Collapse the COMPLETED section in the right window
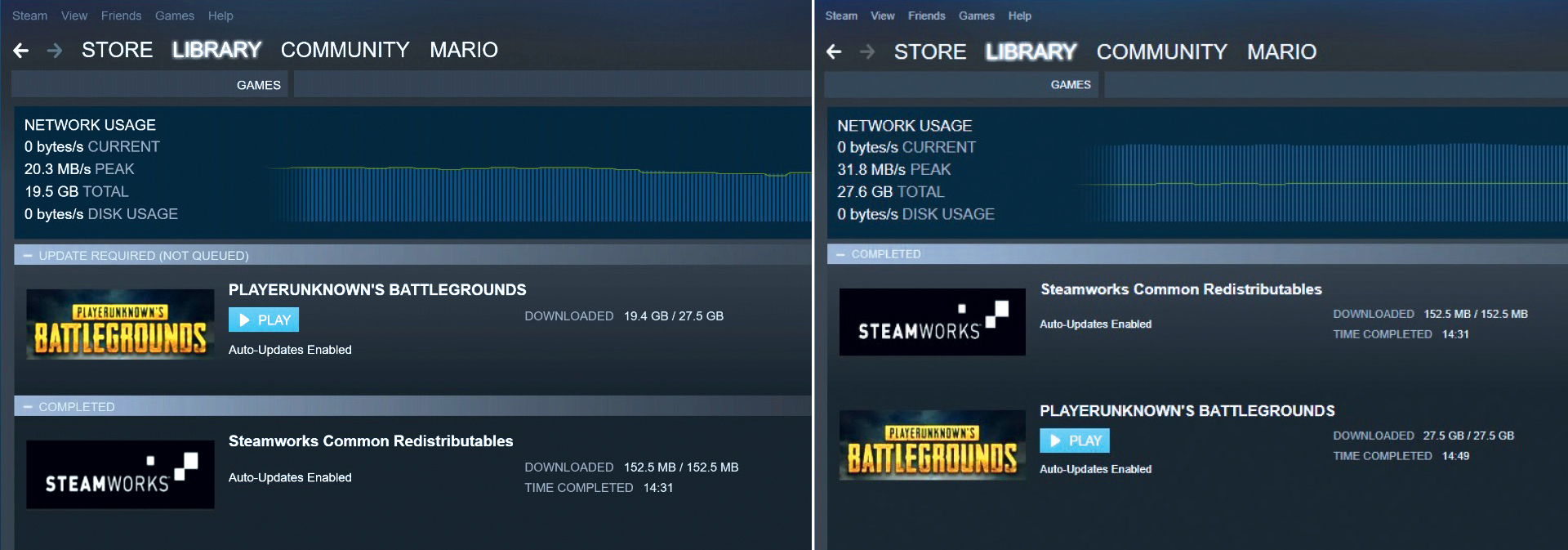The height and width of the screenshot is (550, 1568). click(x=841, y=254)
